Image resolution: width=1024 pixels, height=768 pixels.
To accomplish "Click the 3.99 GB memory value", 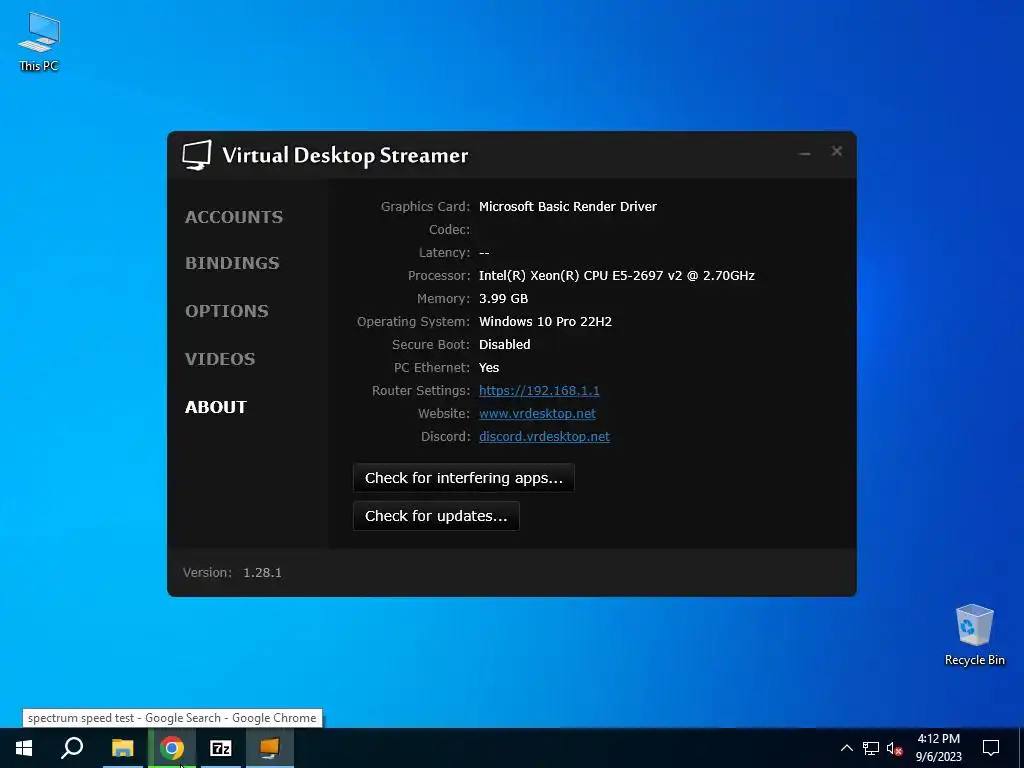I will (504, 298).
